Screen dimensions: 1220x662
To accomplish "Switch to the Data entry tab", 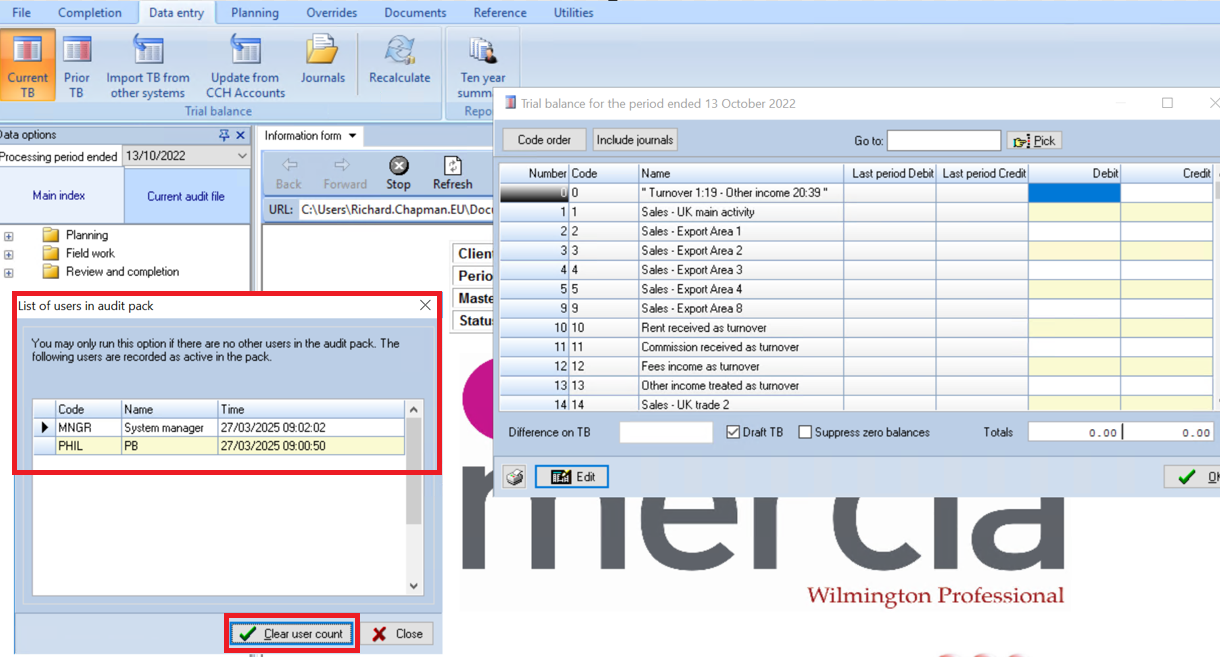I will [x=176, y=13].
